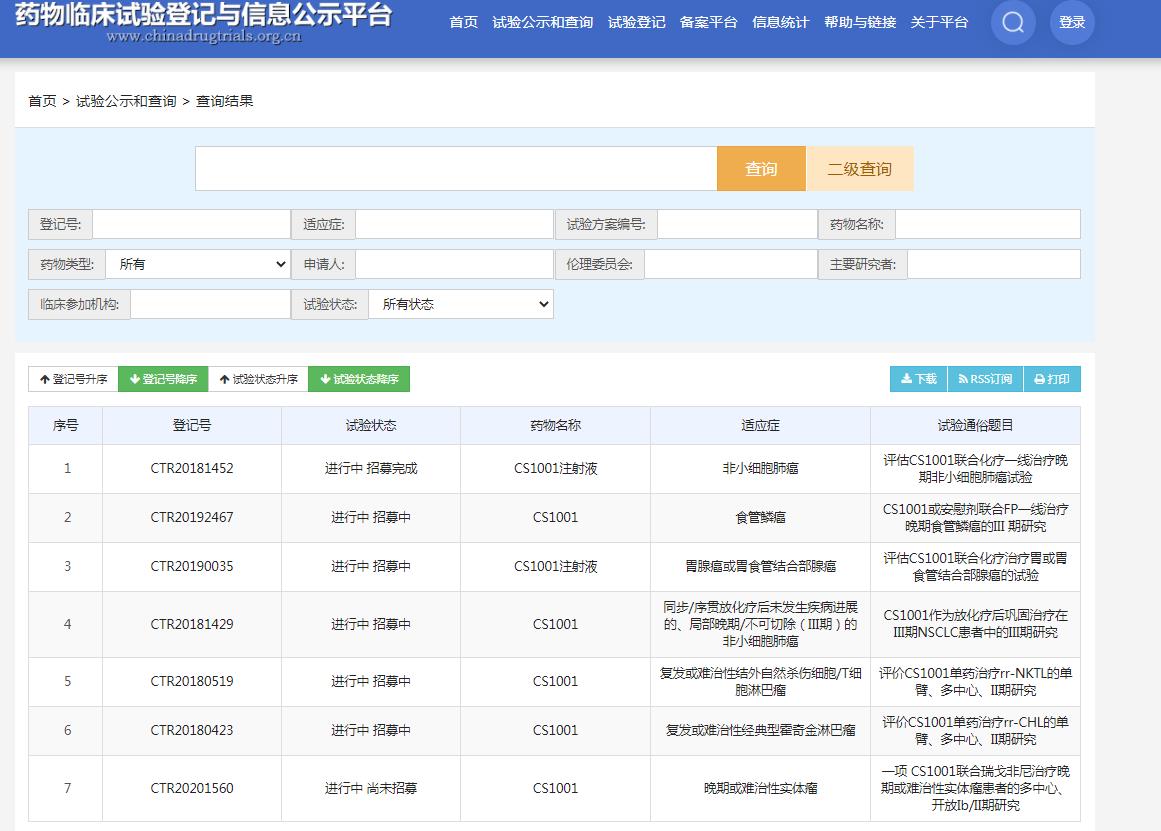The height and width of the screenshot is (831, 1161).
Task: Click CS1001注射液 drug name in row 3
Action: [x=555, y=566]
